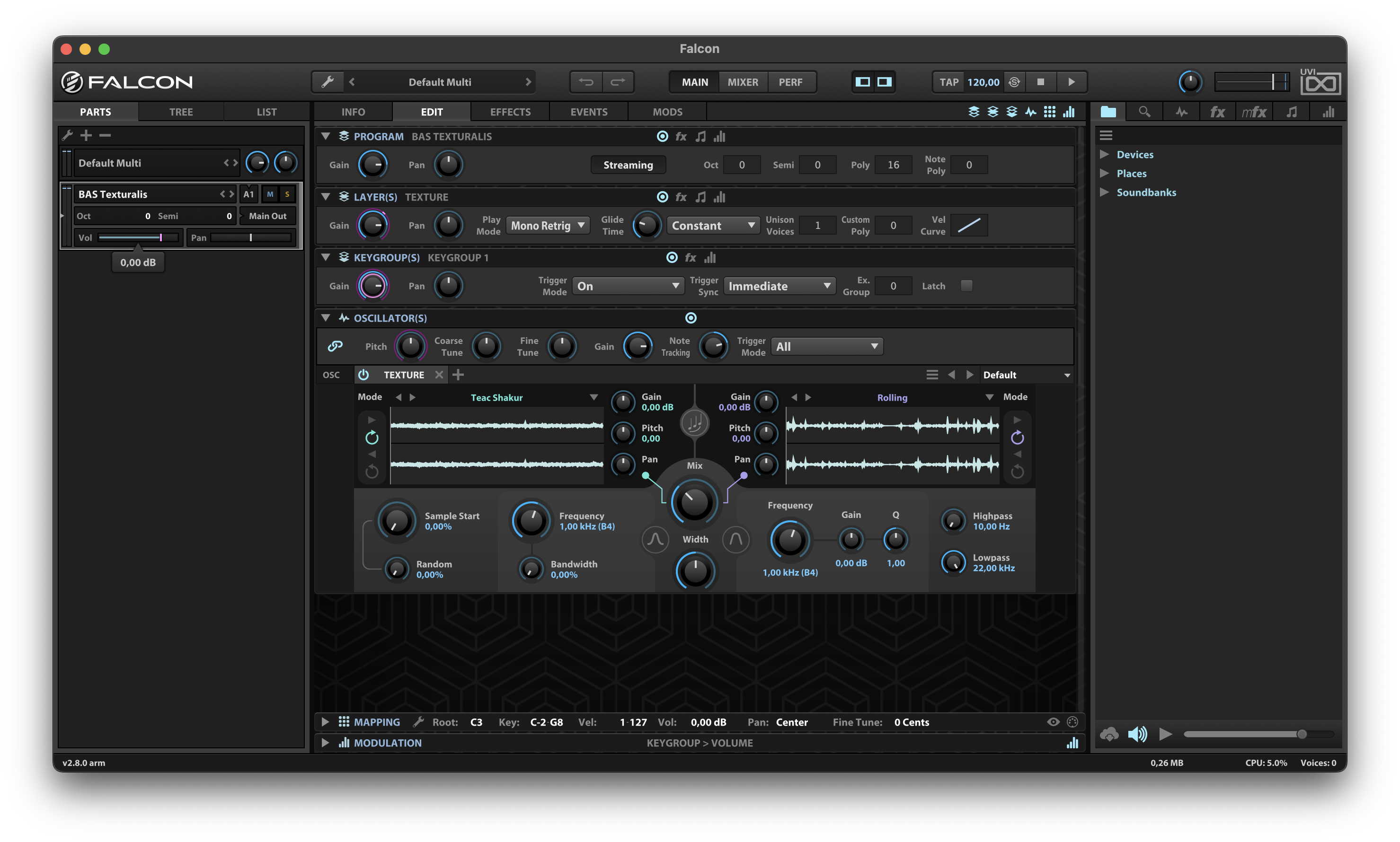Click the undo arrow button
Screen dimensions: 1400x842
click(x=586, y=82)
